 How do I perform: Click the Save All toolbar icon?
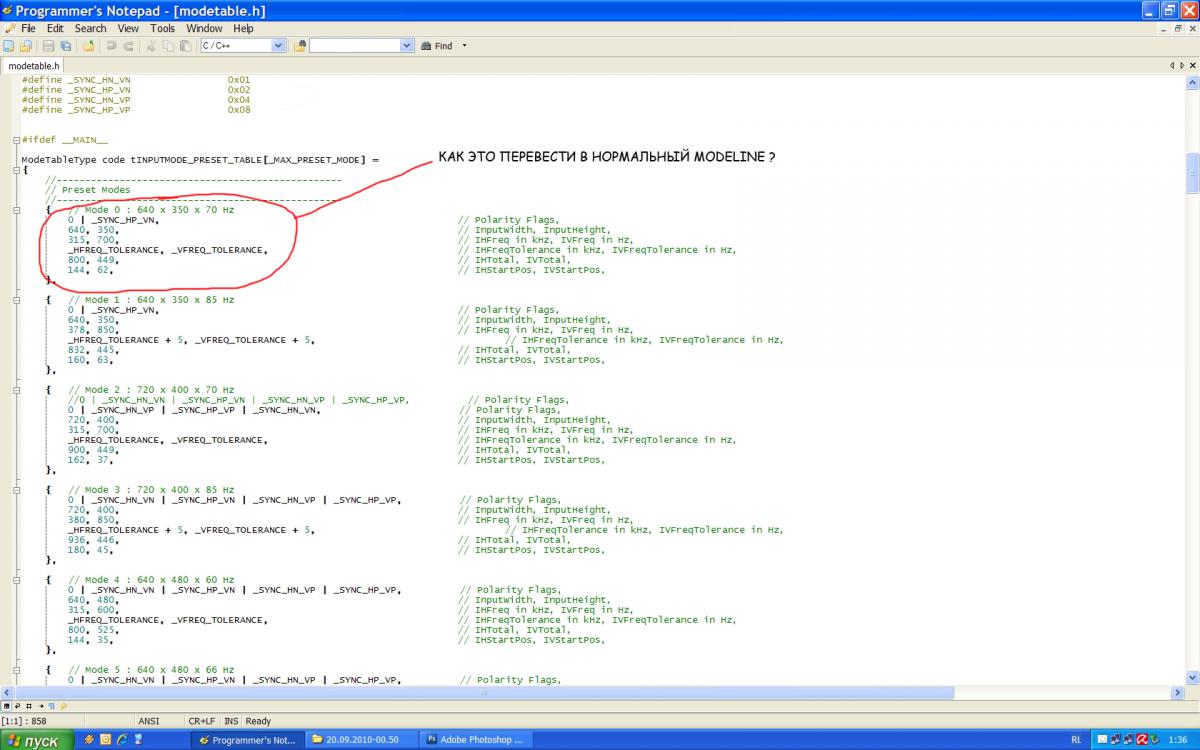pos(65,46)
